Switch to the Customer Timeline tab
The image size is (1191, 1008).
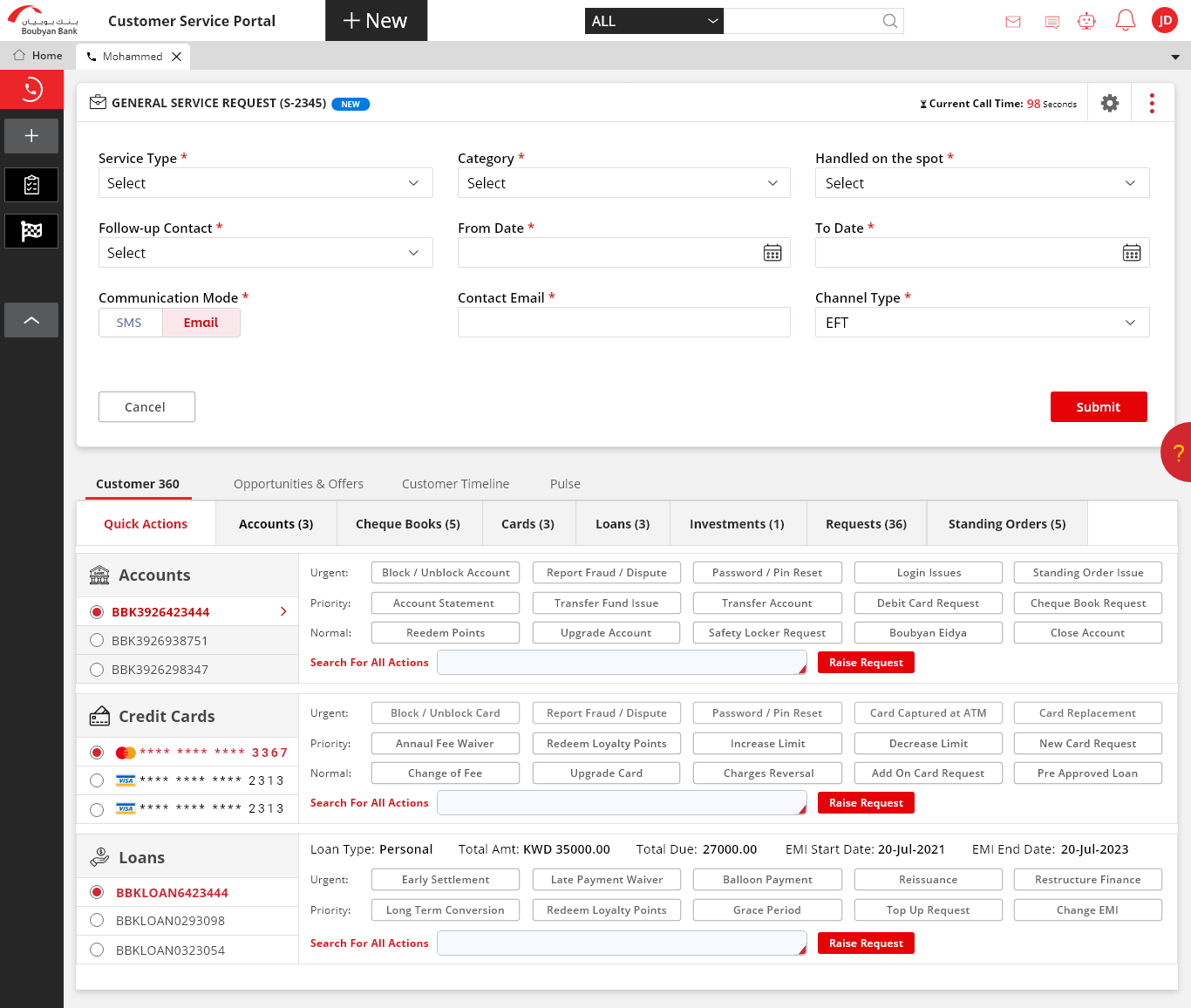[455, 484]
